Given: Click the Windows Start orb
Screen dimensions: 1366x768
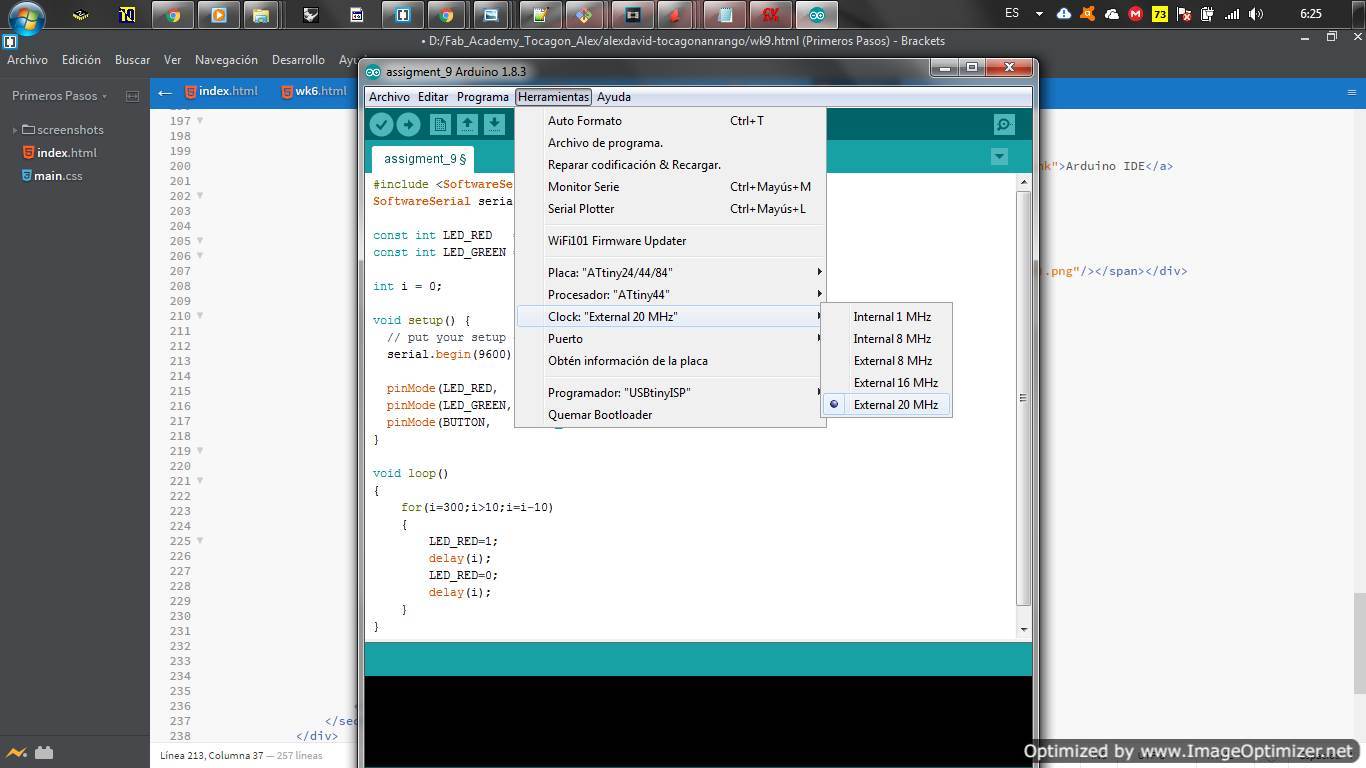Looking at the screenshot, I should (26, 17).
